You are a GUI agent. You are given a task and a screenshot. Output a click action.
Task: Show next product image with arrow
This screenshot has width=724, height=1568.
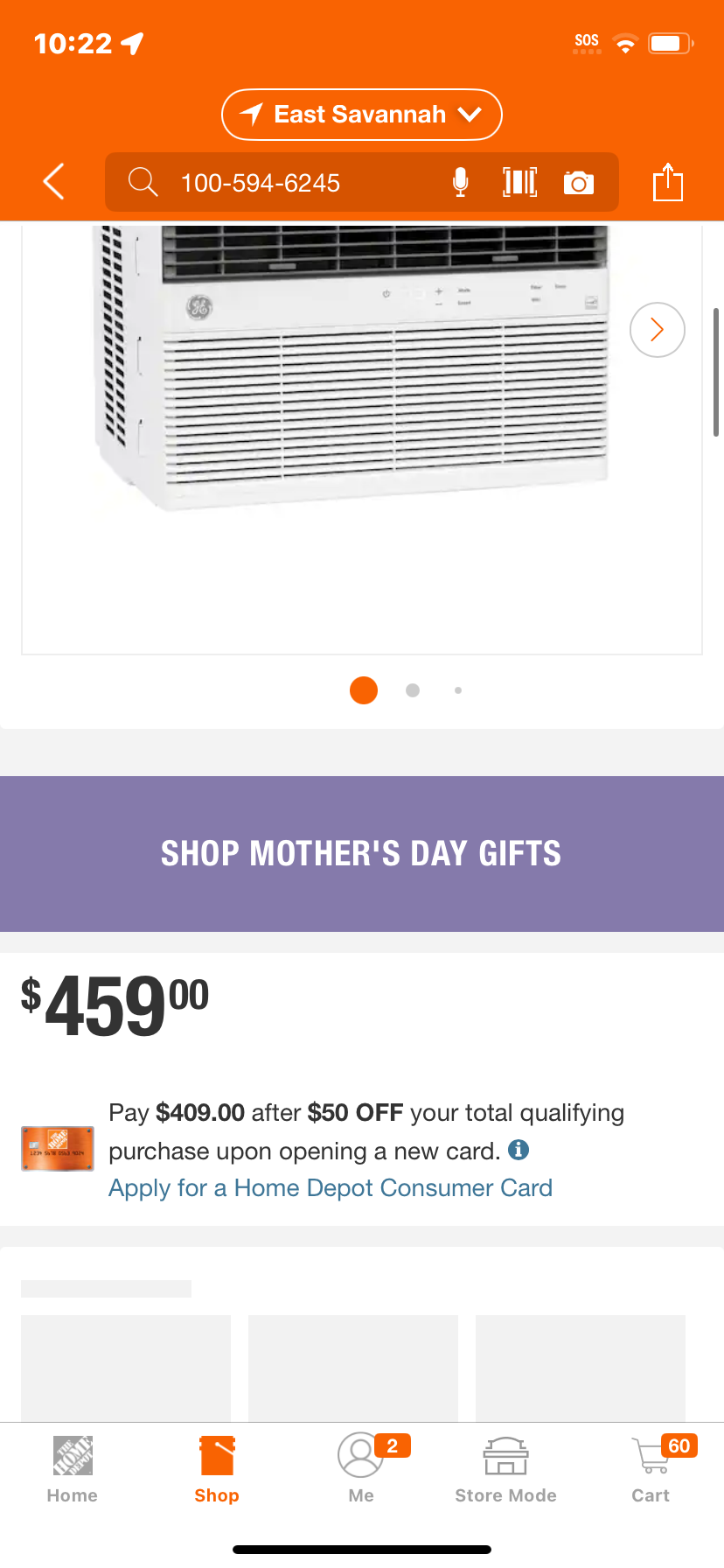[x=658, y=330]
